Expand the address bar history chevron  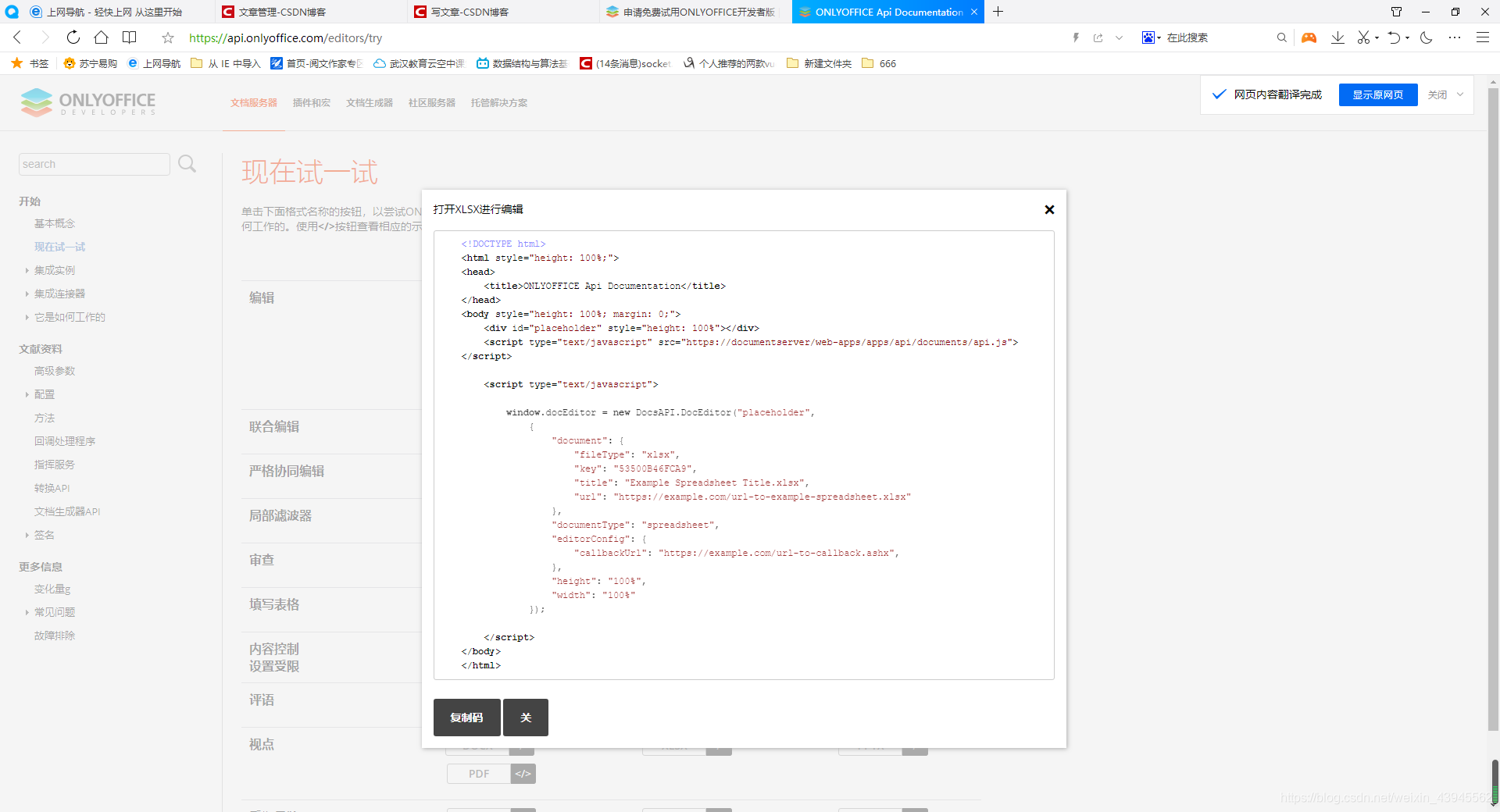click(x=1119, y=37)
